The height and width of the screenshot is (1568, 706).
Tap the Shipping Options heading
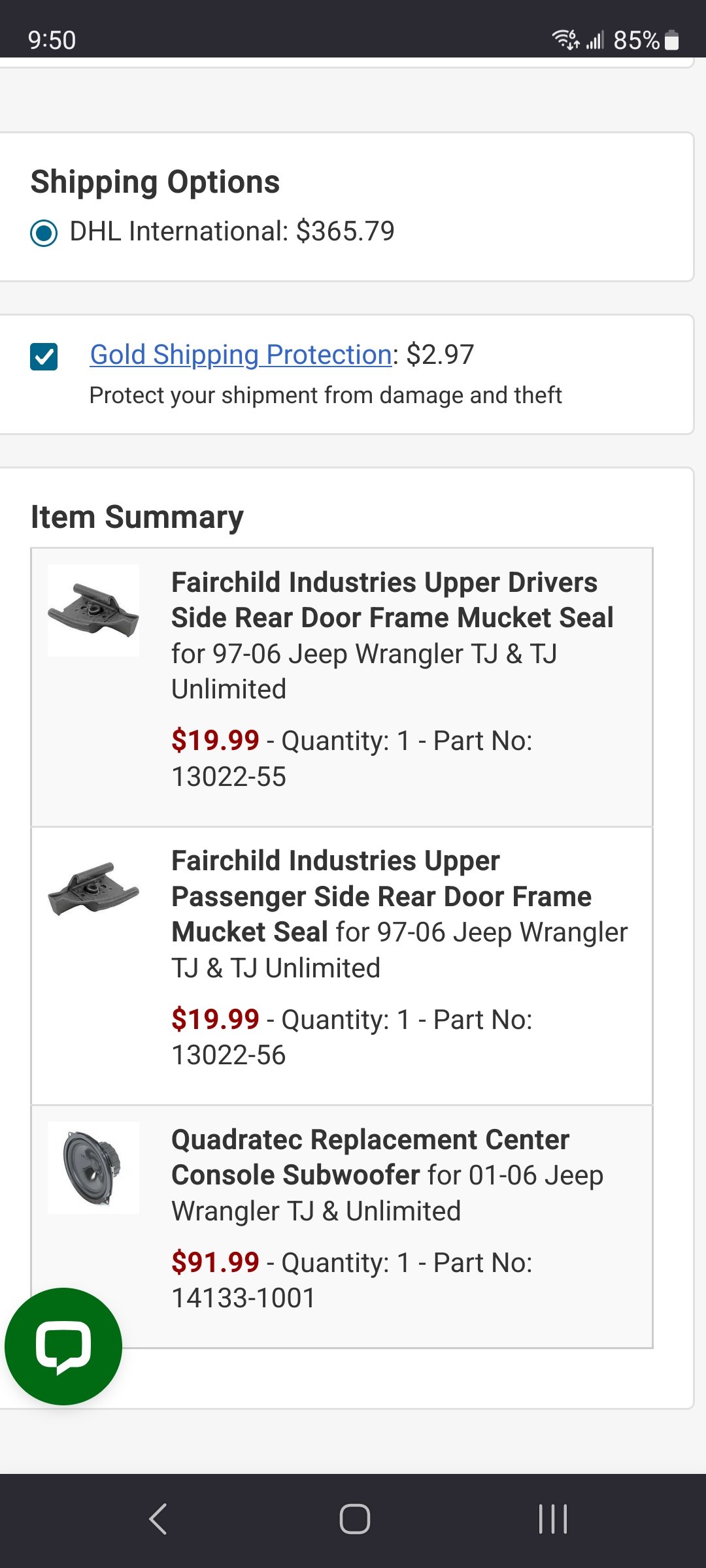point(155,182)
